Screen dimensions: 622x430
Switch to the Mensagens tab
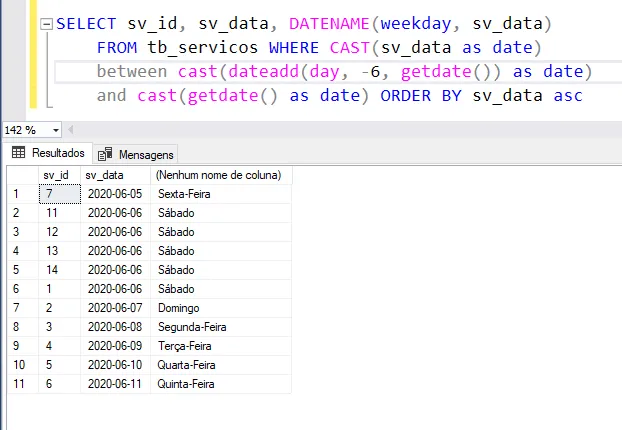tap(146, 154)
